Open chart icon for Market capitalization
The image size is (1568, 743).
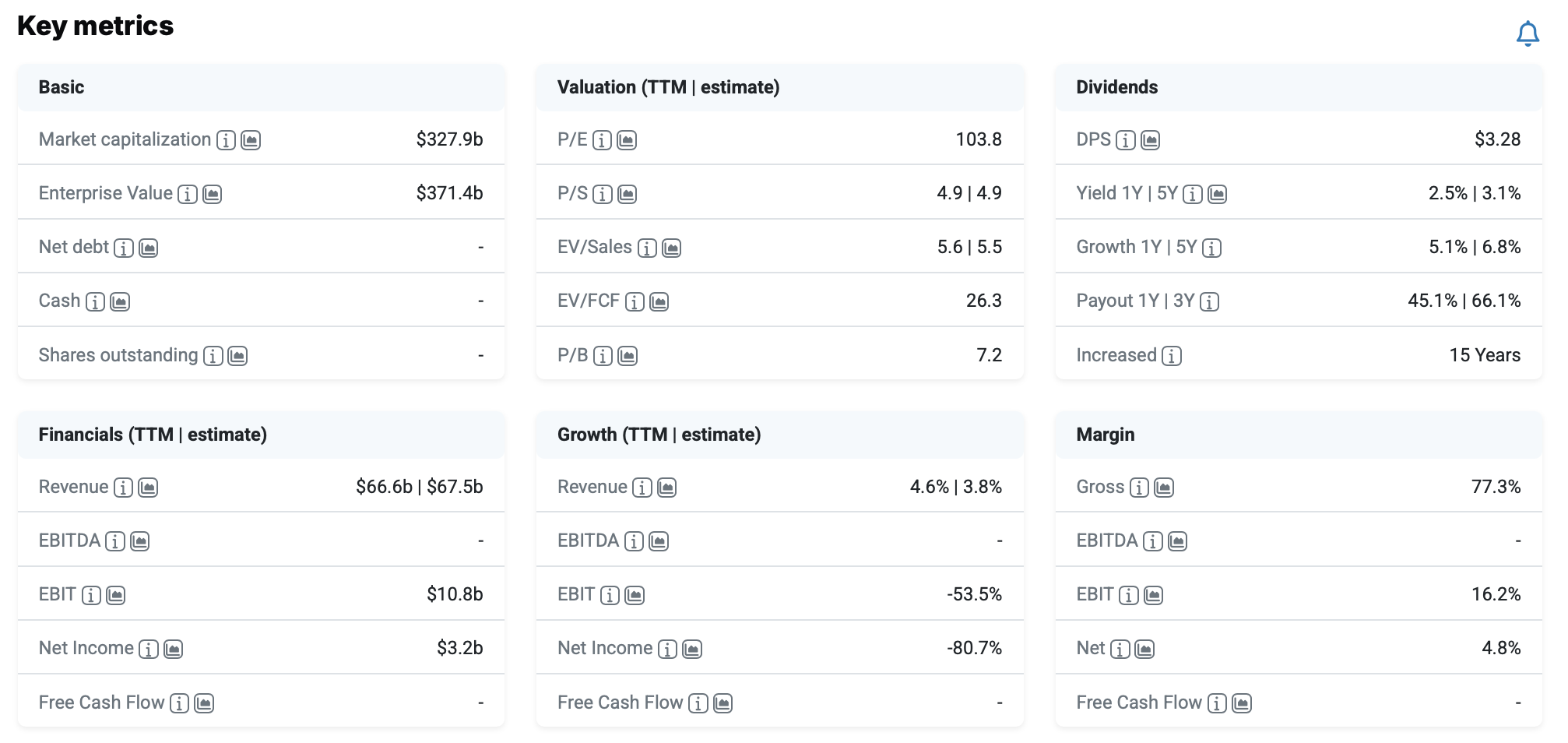click(x=251, y=140)
